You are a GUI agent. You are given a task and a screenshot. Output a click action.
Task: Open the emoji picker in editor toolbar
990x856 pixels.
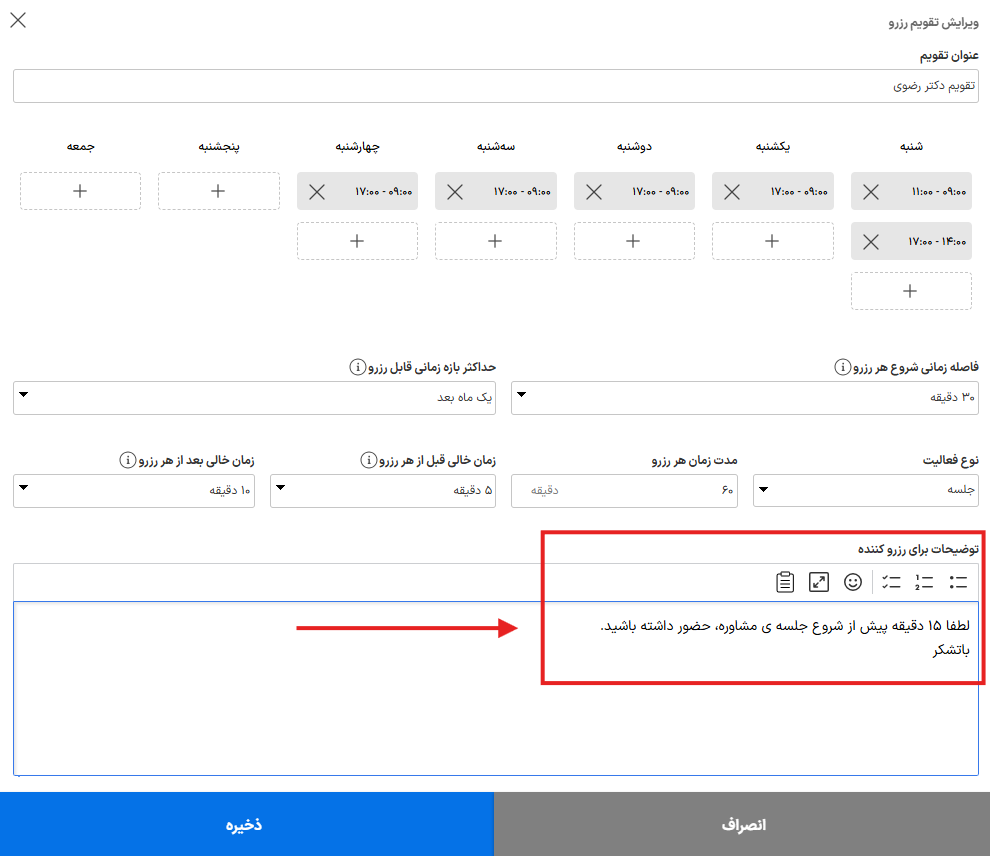click(x=852, y=582)
